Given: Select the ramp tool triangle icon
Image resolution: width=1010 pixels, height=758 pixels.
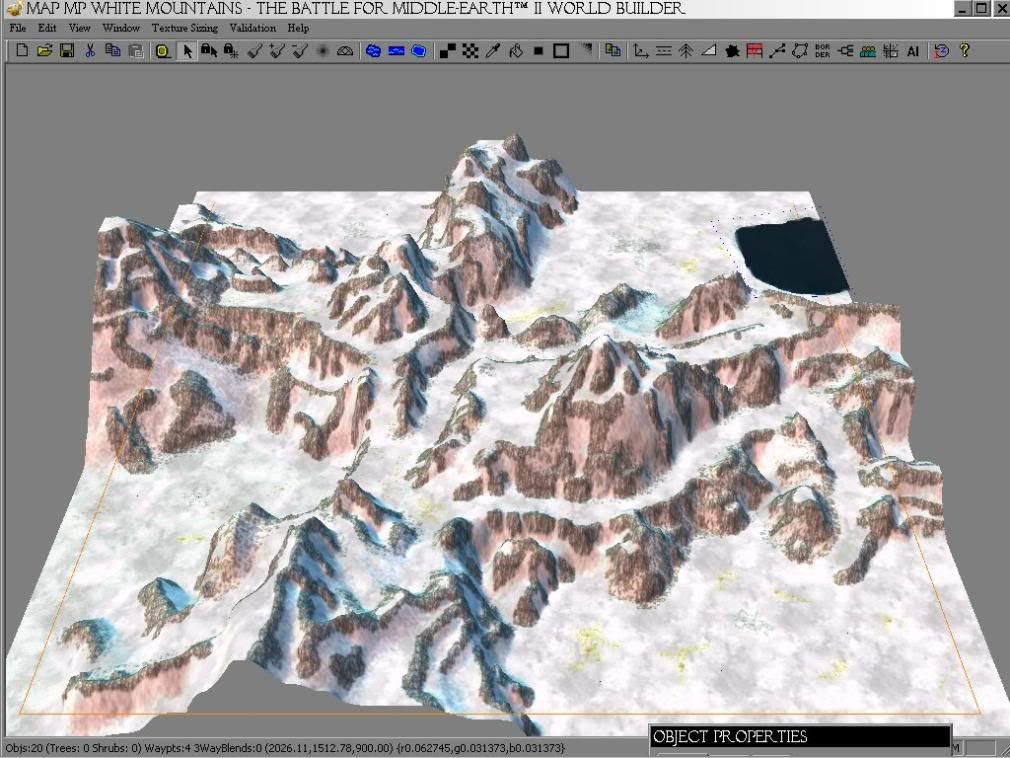Looking at the screenshot, I should coord(709,50).
